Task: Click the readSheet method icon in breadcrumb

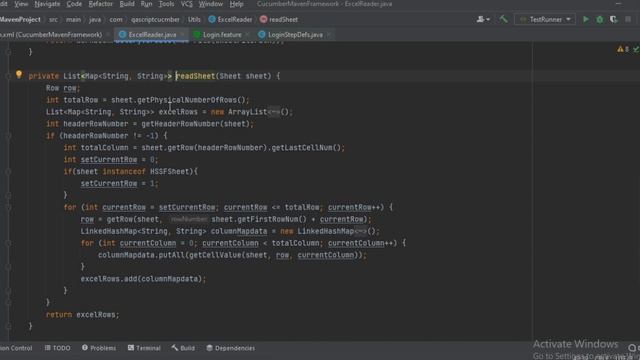Action: (x=263, y=19)
